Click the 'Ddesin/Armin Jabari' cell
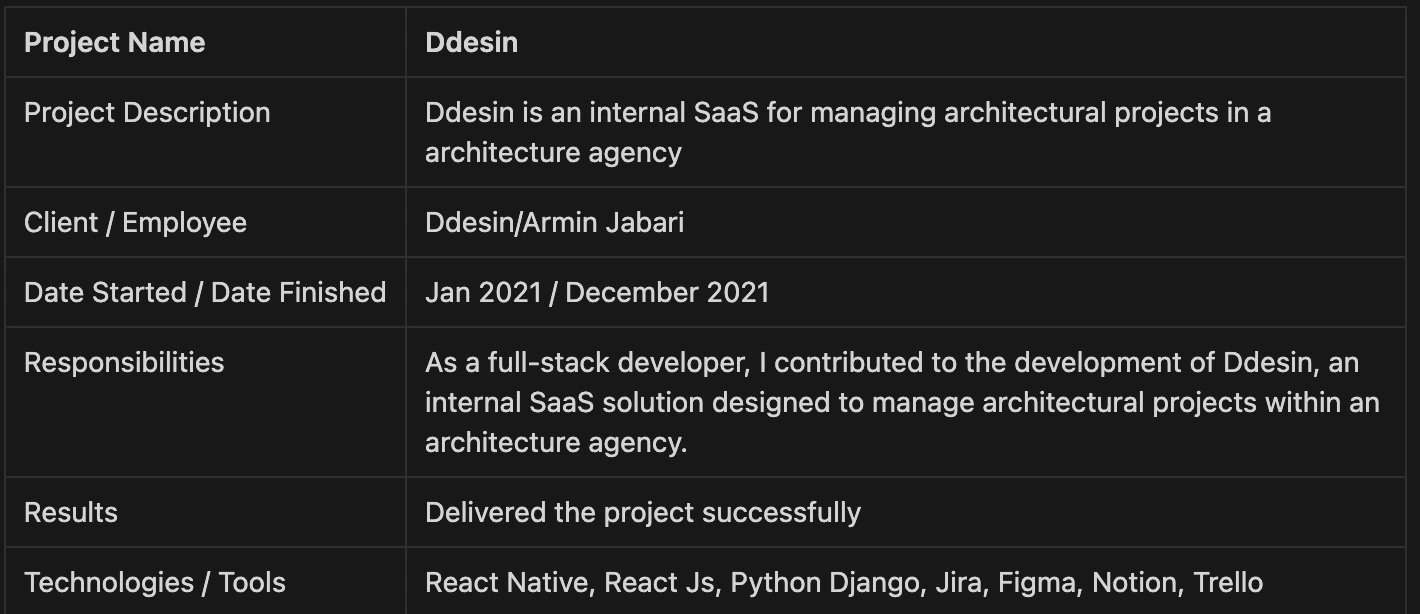The height and width of the screenshot is (614, 1420). (554, 222)
